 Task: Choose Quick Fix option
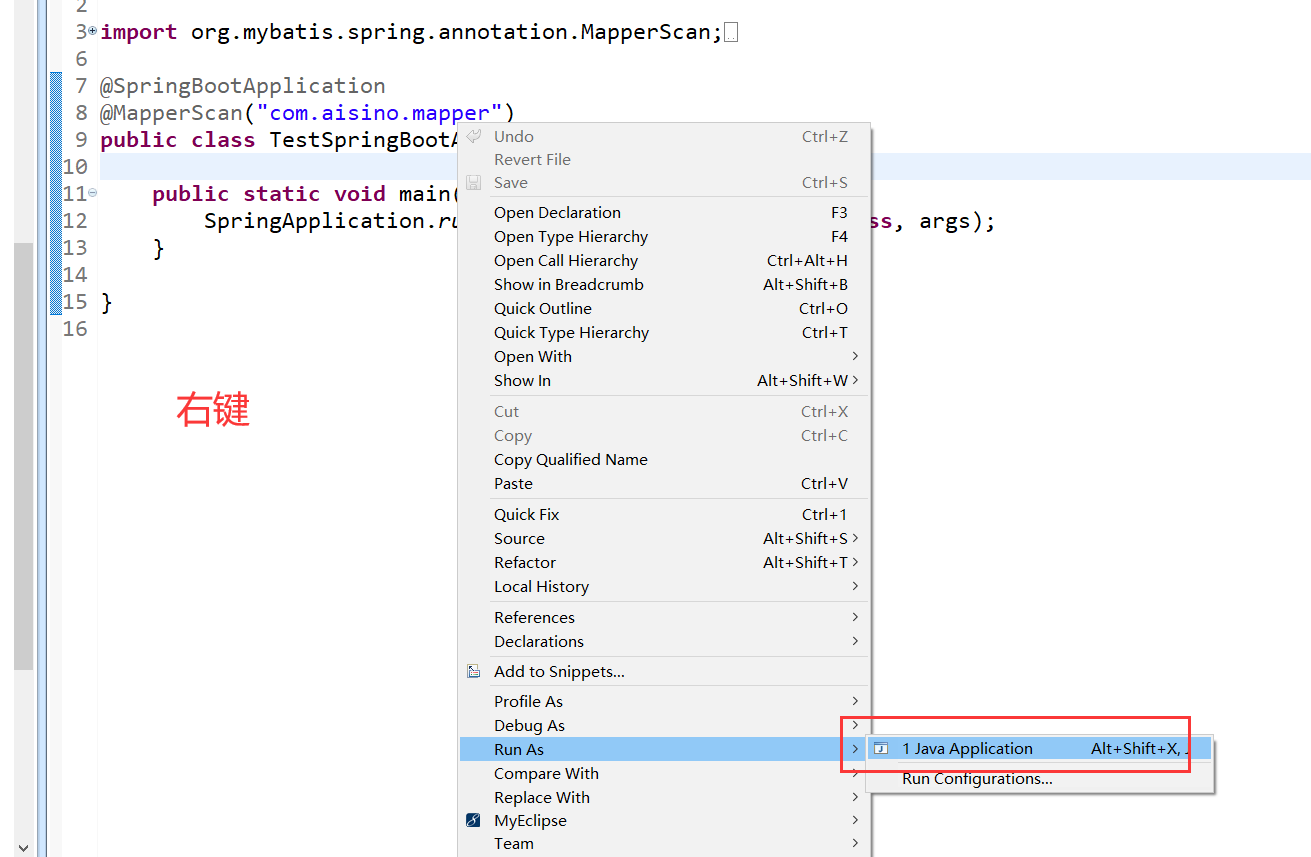[665, 514]
